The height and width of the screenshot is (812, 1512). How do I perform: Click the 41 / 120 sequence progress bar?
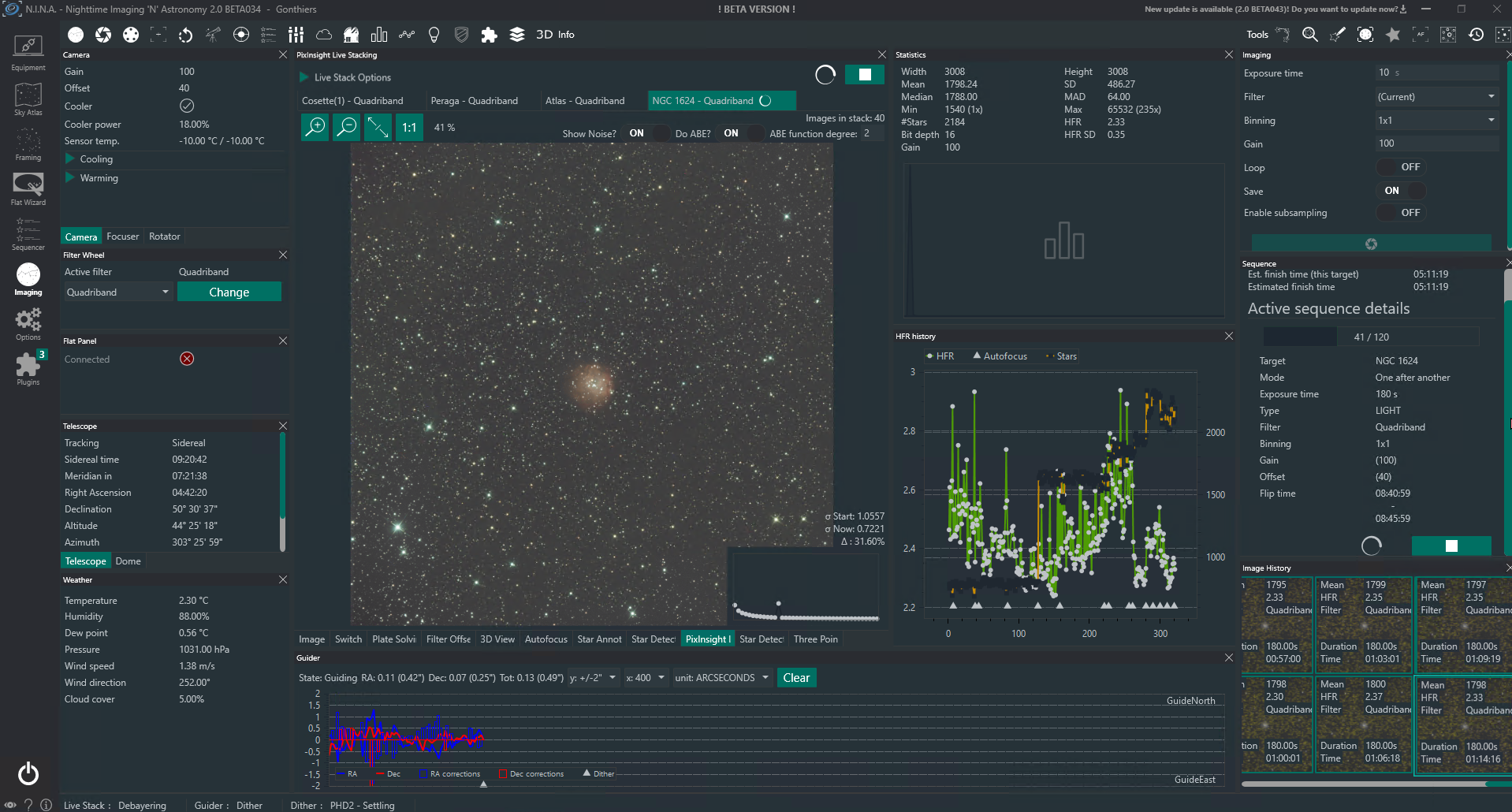pyautogui.click(x=1372, y=337)
